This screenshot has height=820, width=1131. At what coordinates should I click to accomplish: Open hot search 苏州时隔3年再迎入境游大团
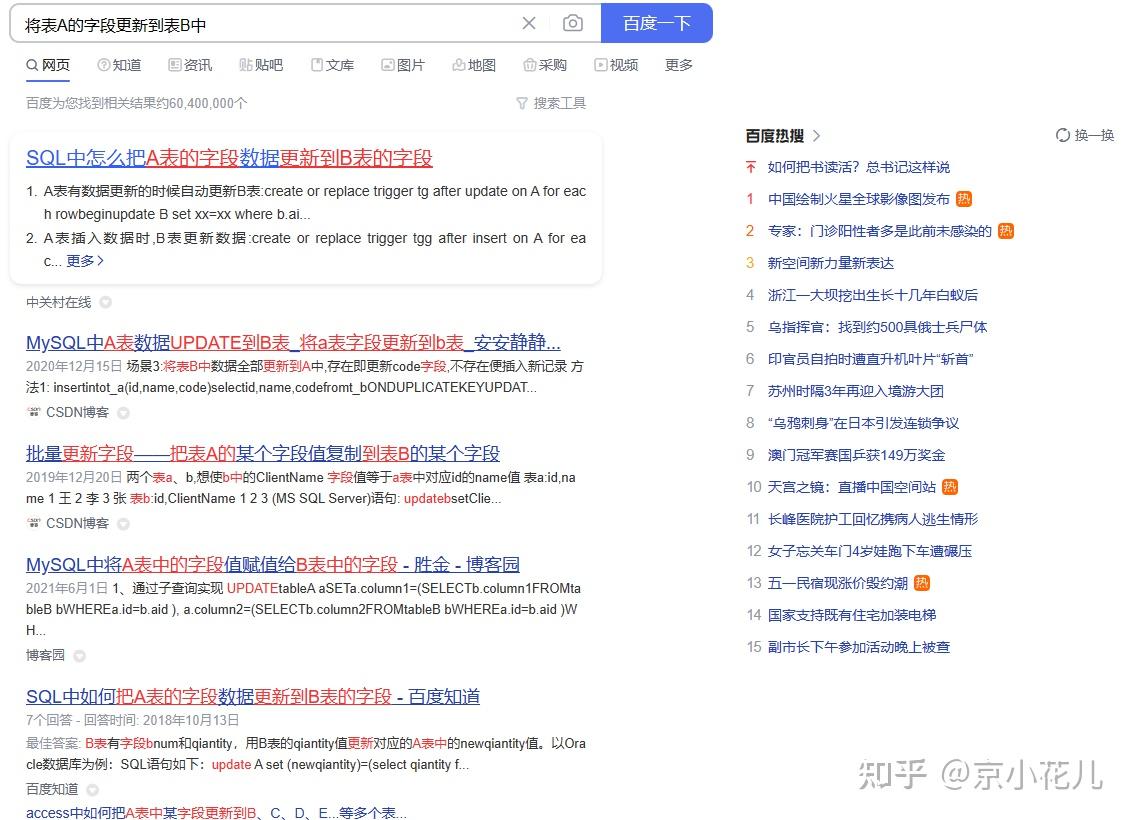(x=855, y=391)
